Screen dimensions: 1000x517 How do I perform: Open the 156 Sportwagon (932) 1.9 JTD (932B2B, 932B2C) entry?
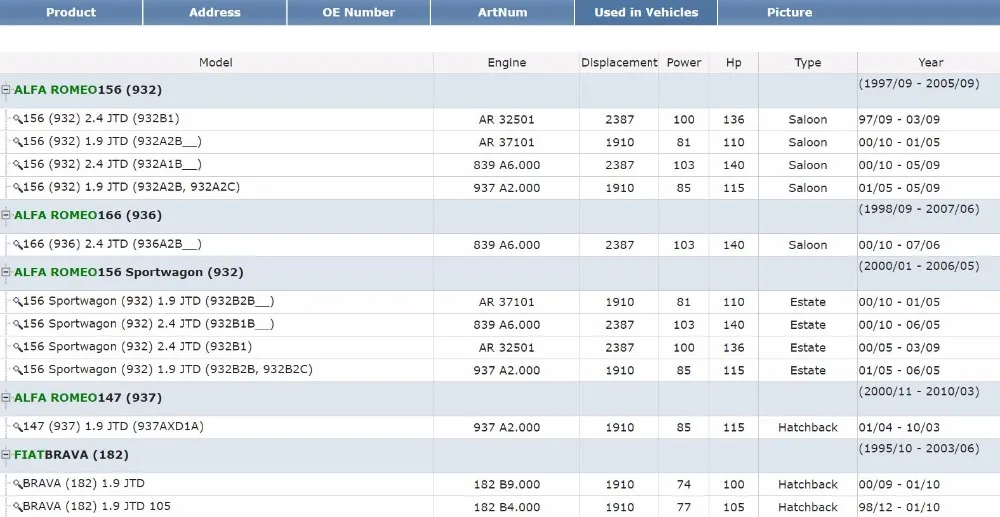coord(168,370)
